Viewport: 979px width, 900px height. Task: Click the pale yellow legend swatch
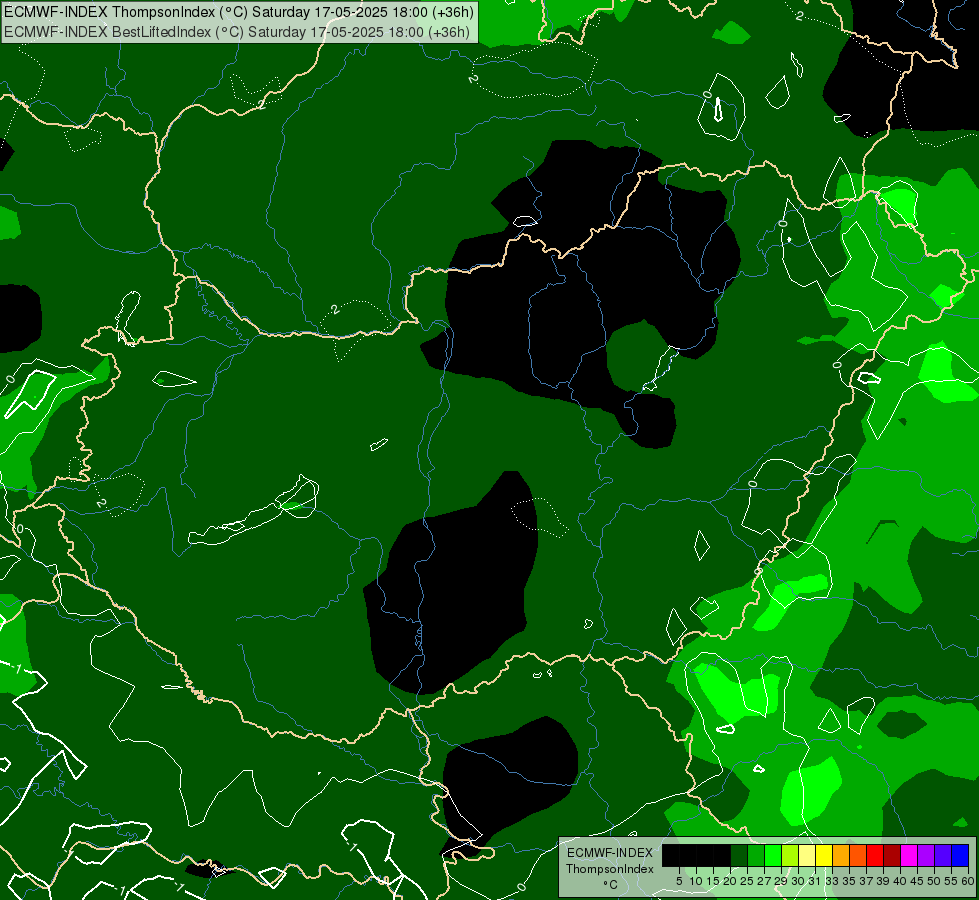[x=807, y=855]
